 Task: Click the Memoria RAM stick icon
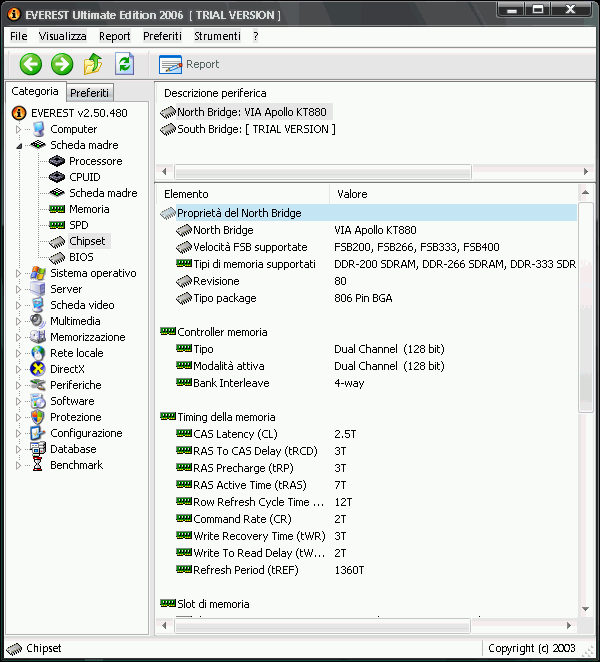[x=57, y=209]
